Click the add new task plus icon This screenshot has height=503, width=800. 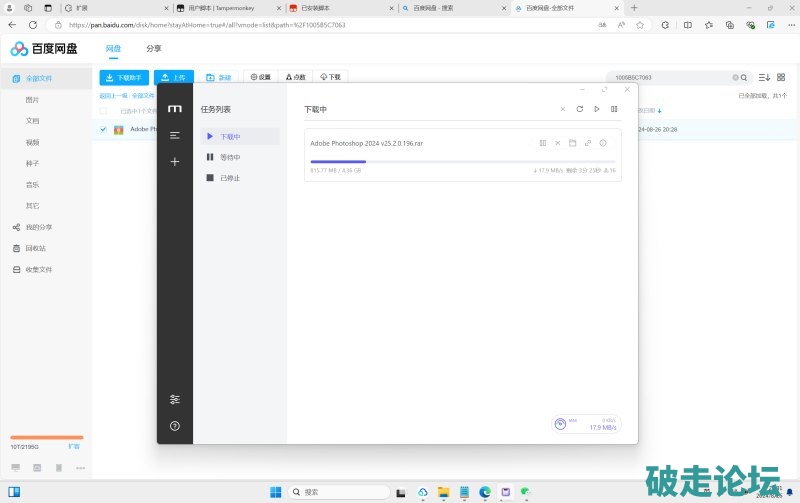coord(175,161)
